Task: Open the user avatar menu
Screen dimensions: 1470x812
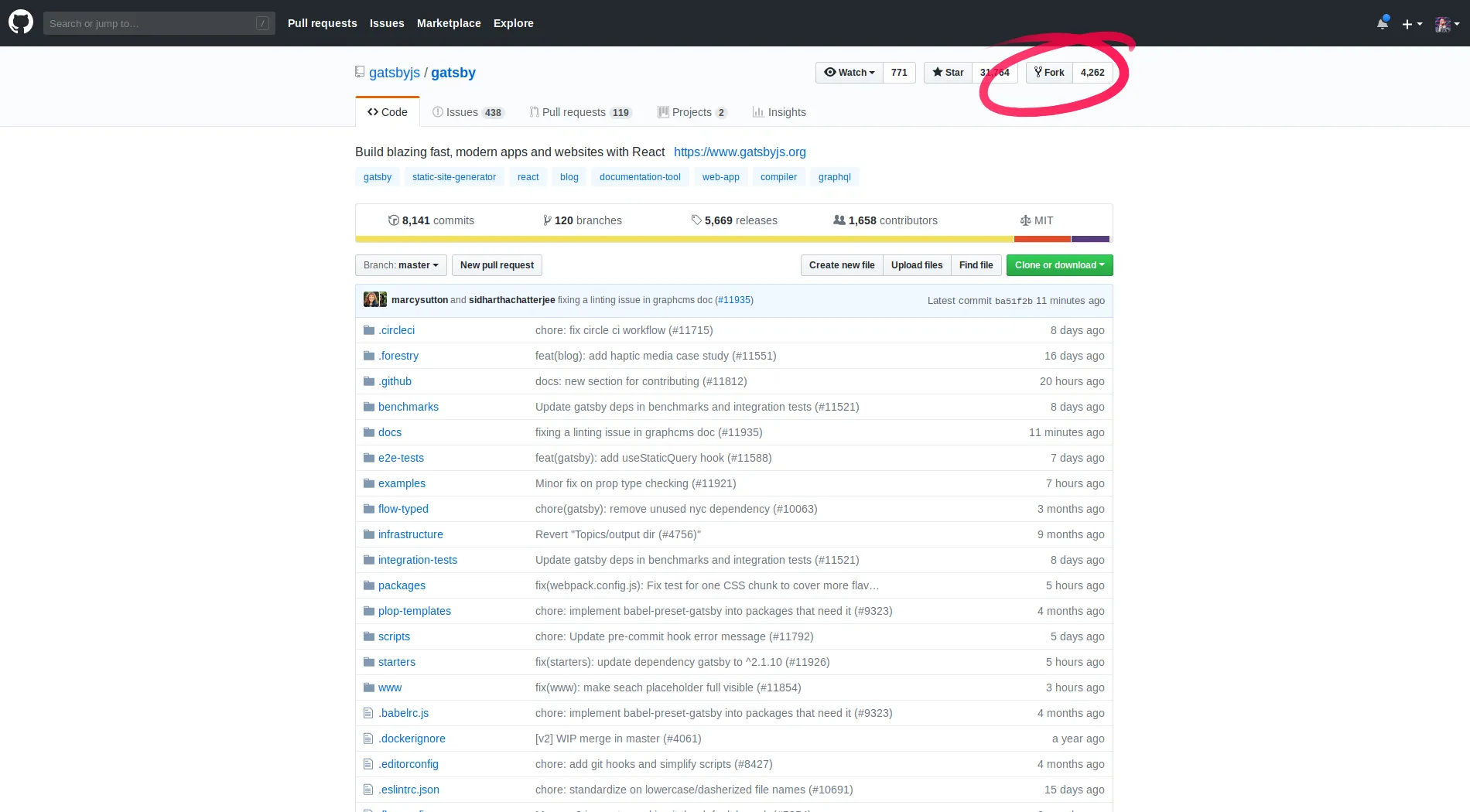Action: [x=1447, y=24]
